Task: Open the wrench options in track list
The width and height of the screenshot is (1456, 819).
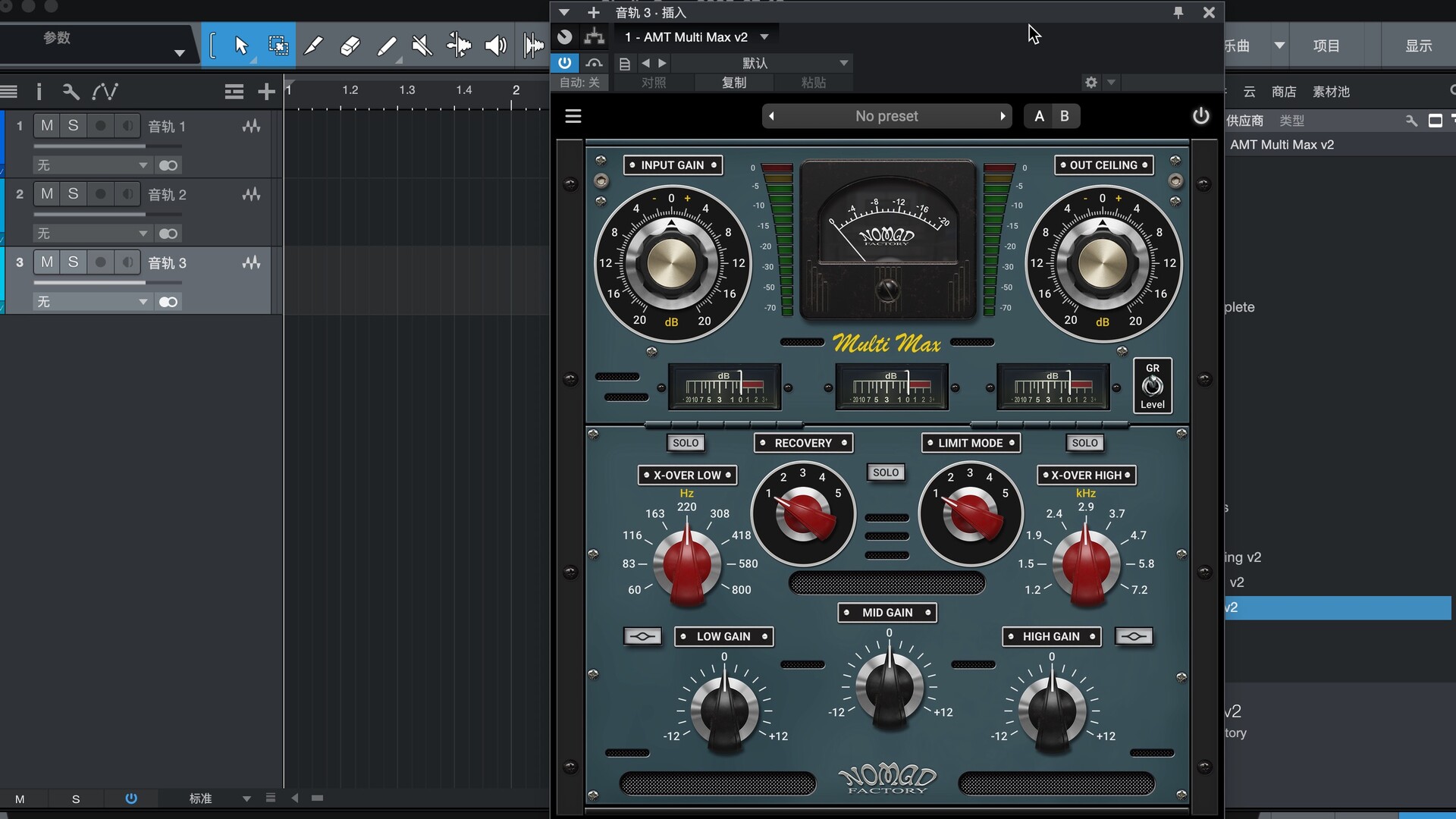Action: [x=71, y=92]
